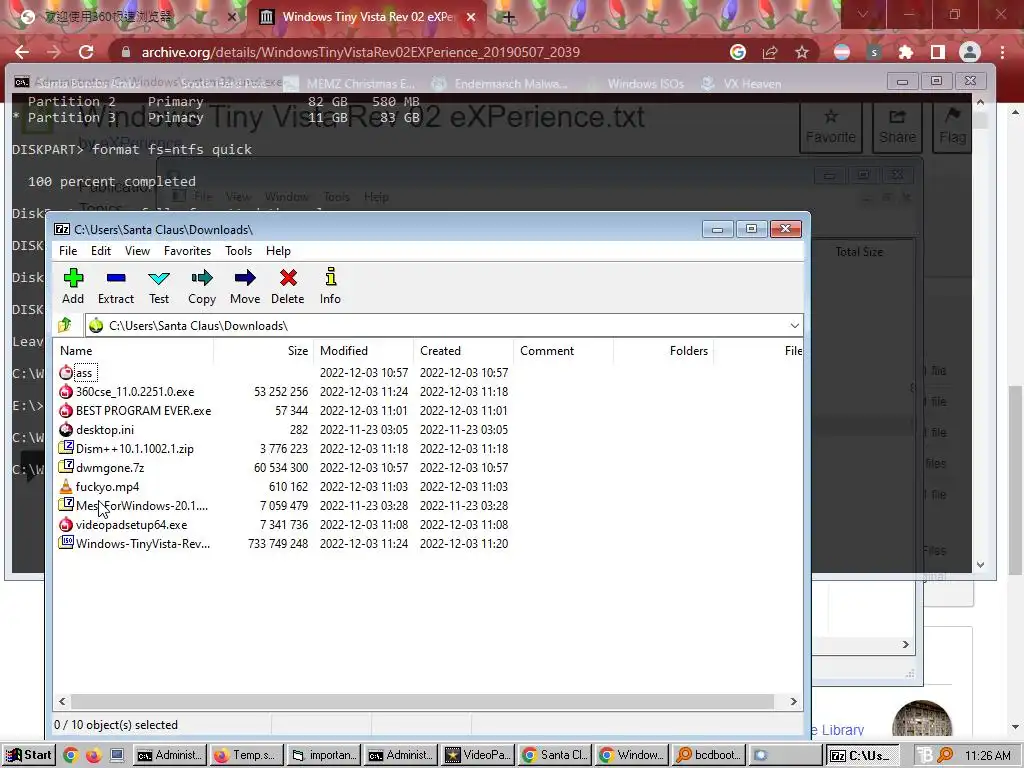Viewport: 1024px width, 768px height.
Task: Select fuckyo.mp4 video file
Action: click(107, 487)
